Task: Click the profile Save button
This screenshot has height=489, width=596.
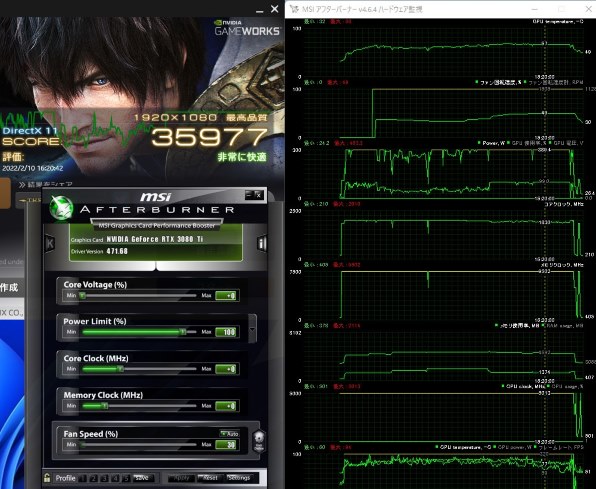Action: coord(144,478)
